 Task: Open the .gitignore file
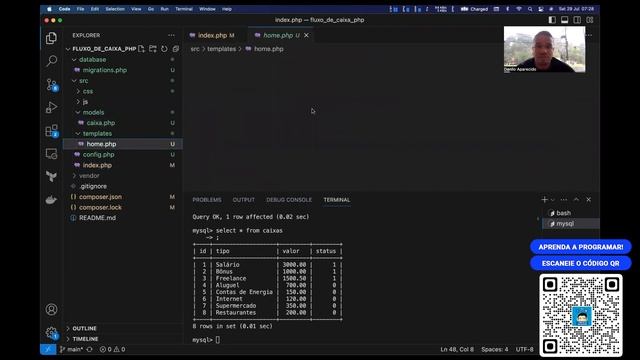pos(93,186)
